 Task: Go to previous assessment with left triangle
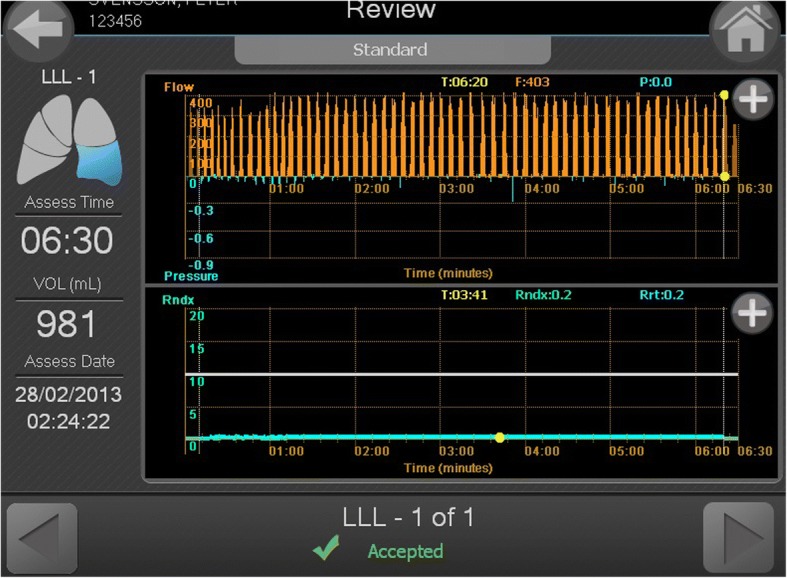tap(42, 538)
